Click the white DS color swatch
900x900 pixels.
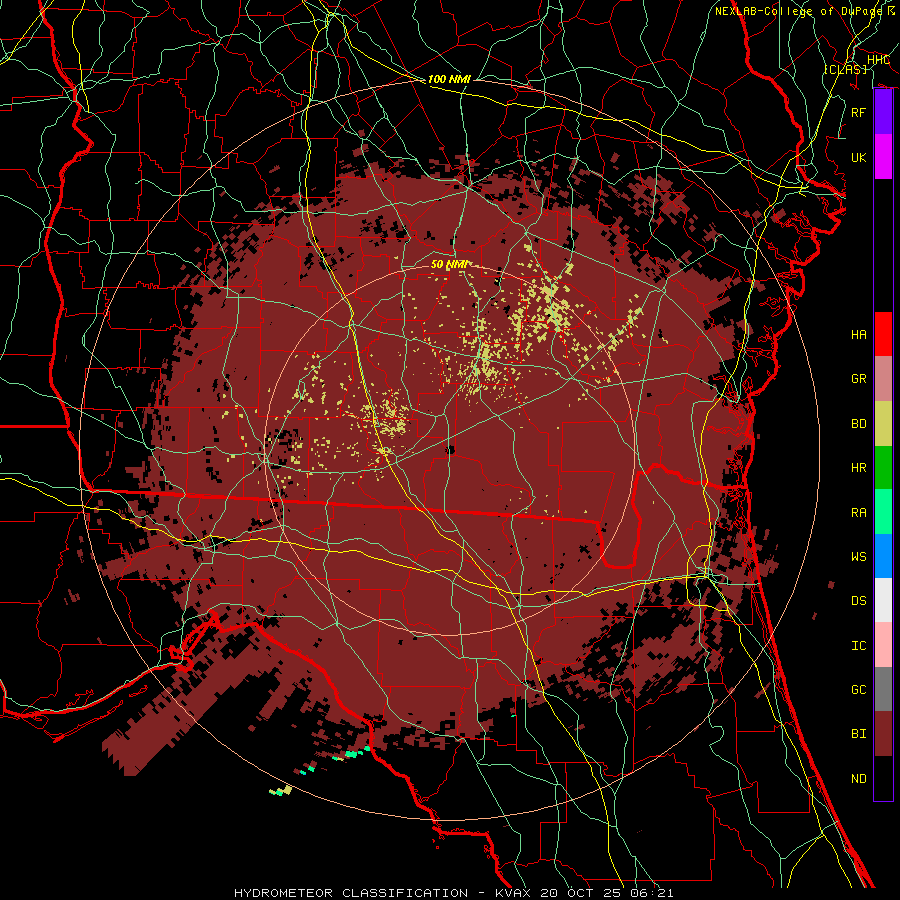[883, 600]
